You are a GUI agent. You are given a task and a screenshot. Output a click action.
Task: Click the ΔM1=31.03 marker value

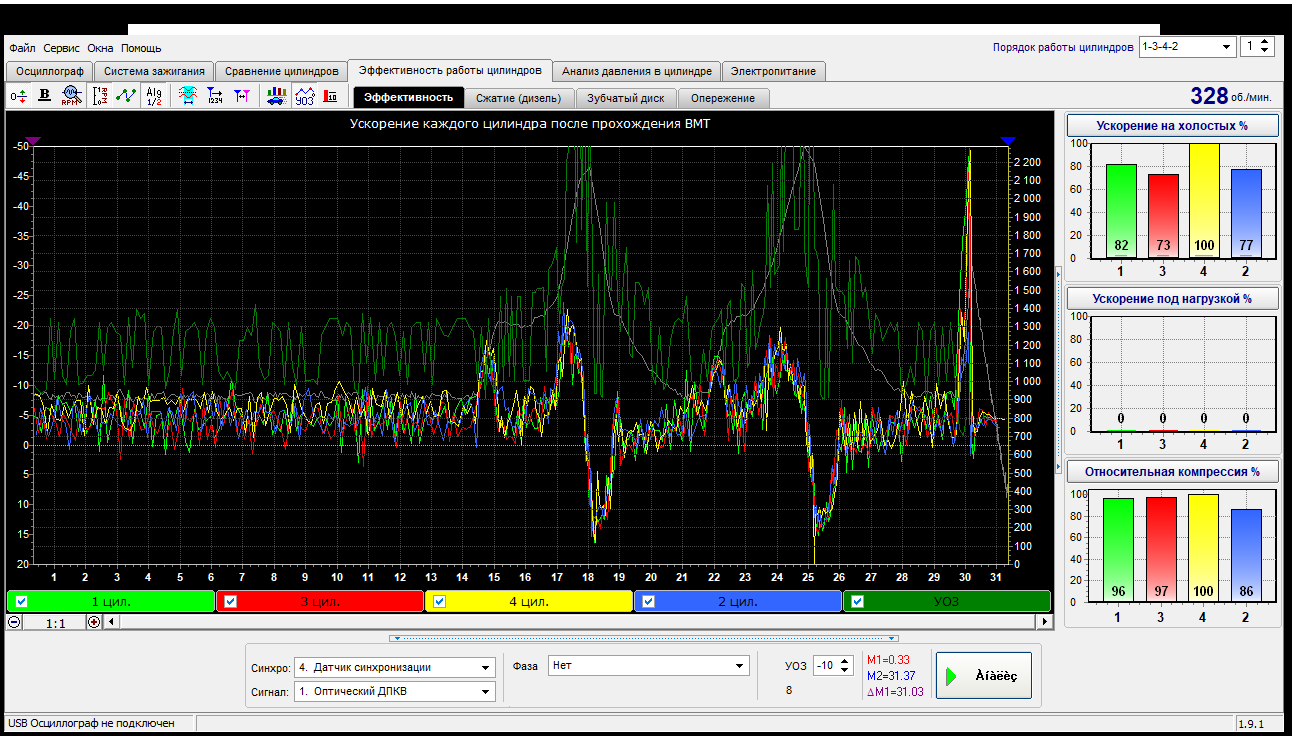point(895,692)
